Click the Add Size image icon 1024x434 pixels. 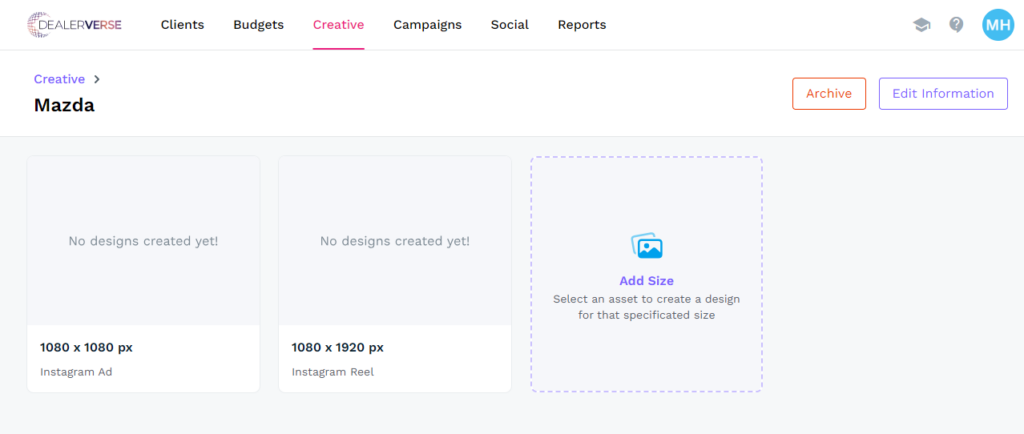click(x=646, y=246)
